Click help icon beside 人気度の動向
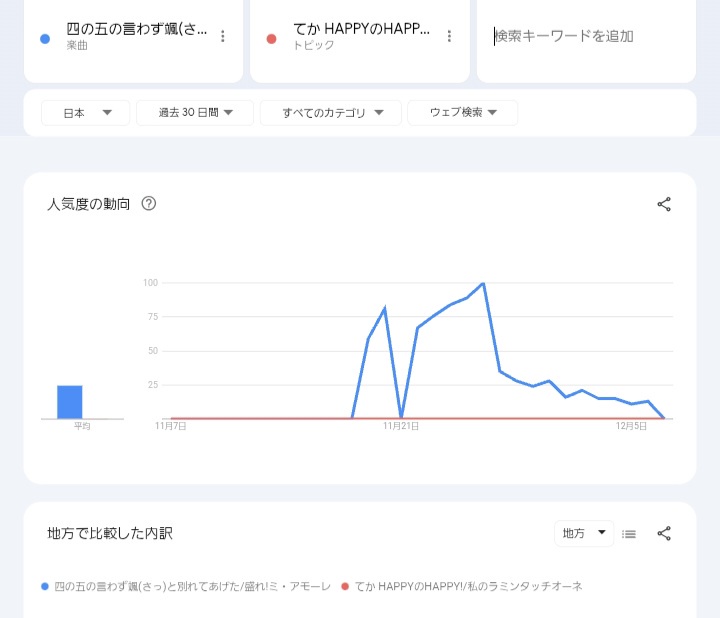Screen dimensions: 720x618 149,204
